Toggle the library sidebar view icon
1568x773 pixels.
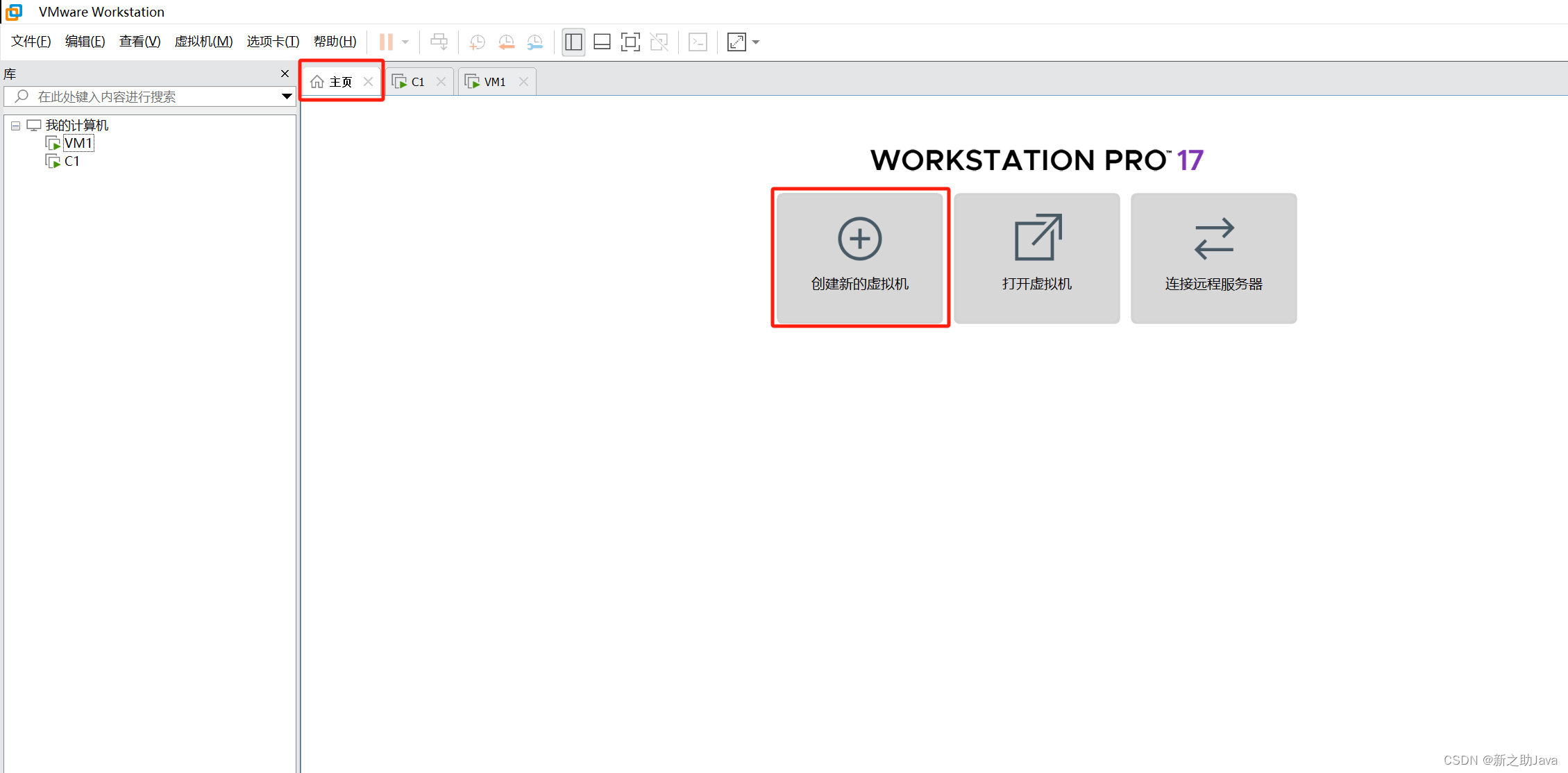[573, 42]
